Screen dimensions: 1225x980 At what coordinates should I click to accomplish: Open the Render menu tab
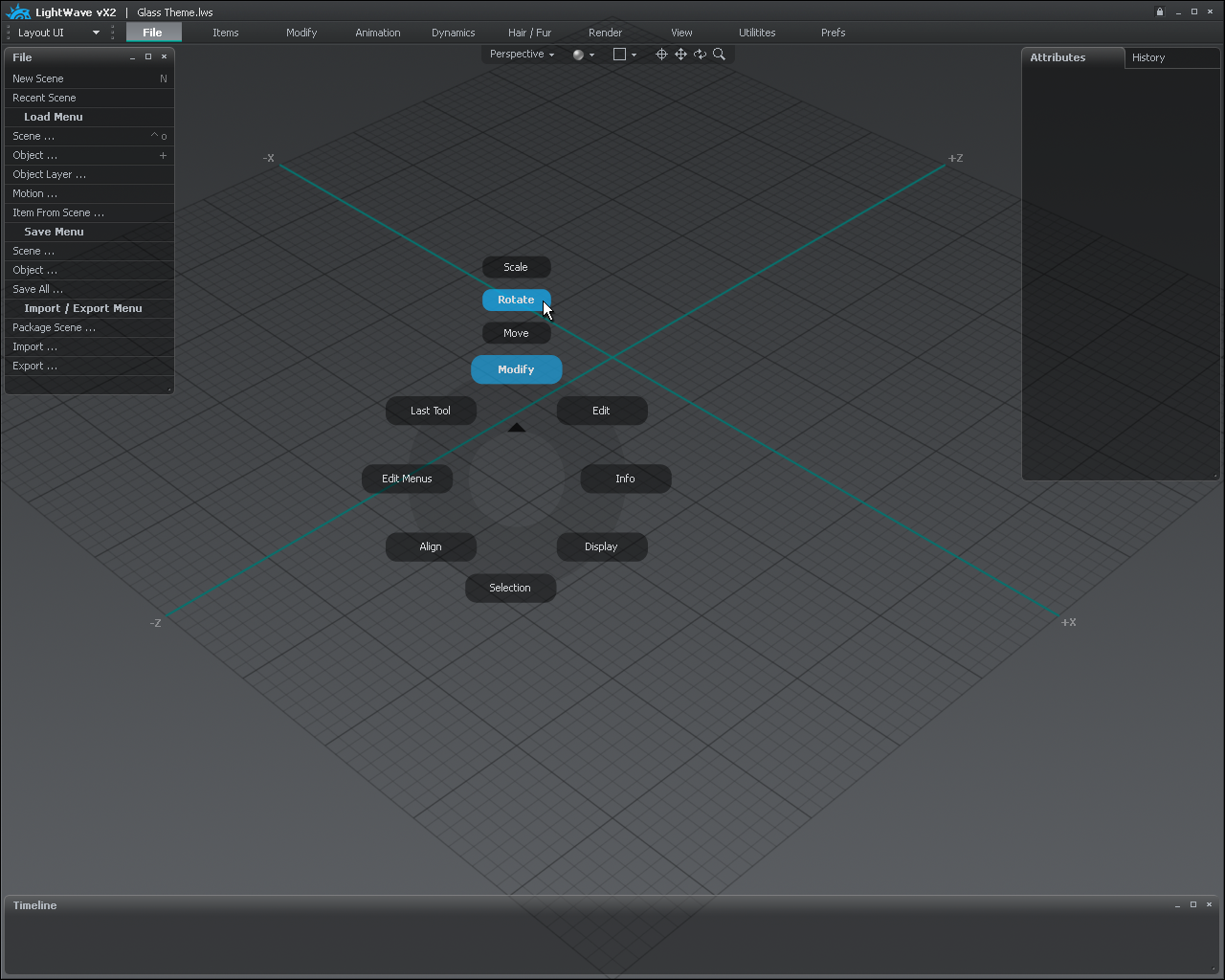point(605,33)
